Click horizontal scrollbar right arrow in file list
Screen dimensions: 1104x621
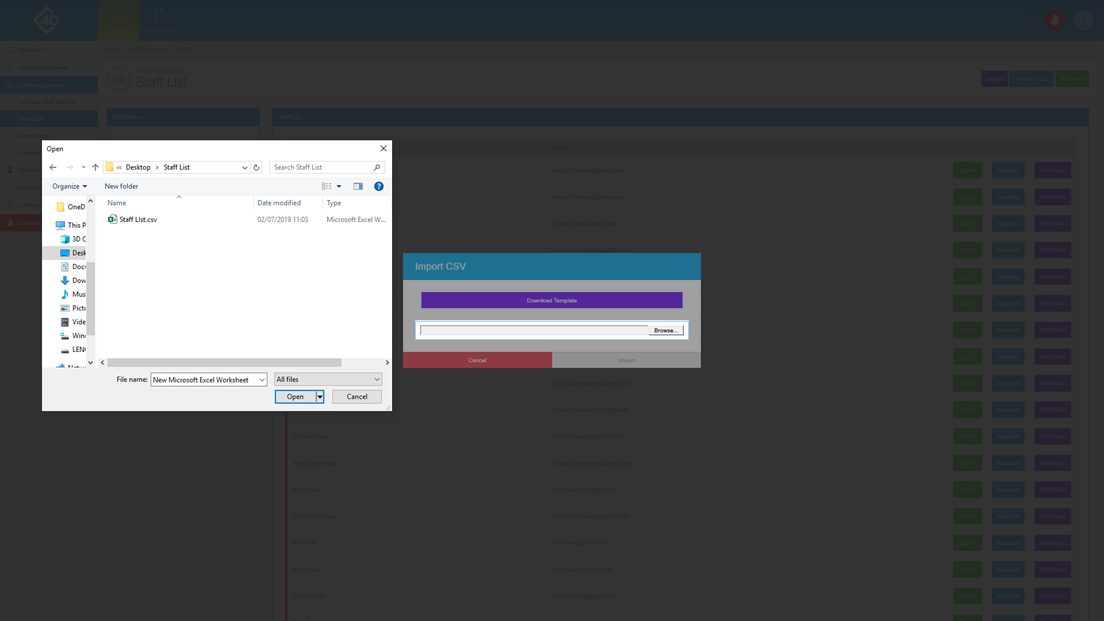click(387, 363)
